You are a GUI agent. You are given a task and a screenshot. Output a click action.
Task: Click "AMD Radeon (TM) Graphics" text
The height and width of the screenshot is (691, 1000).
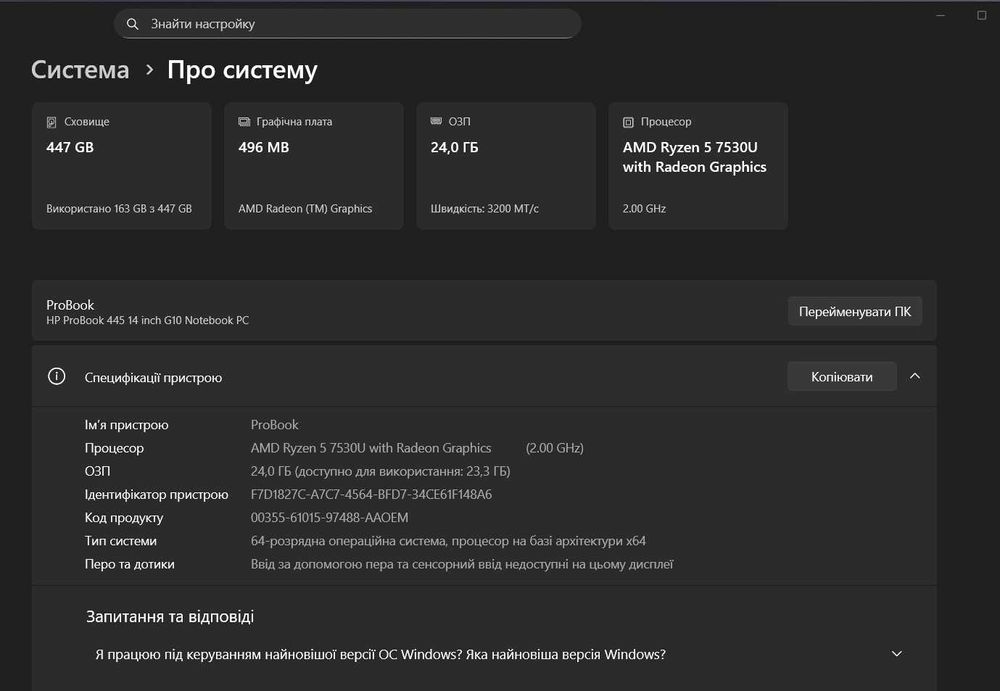pyautogui.click(x=305, y=209)
